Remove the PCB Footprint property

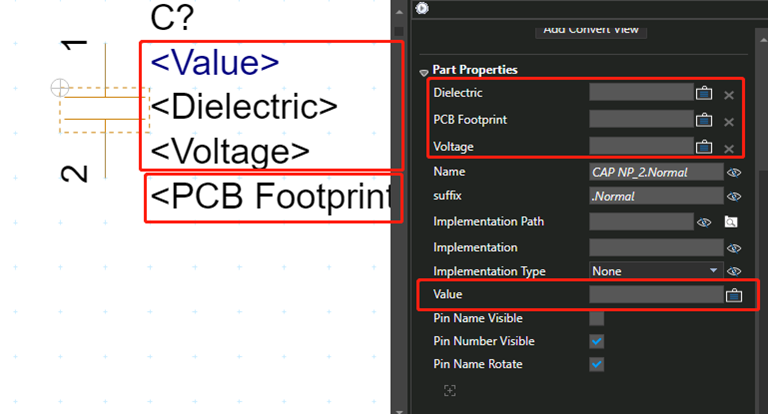729,121
